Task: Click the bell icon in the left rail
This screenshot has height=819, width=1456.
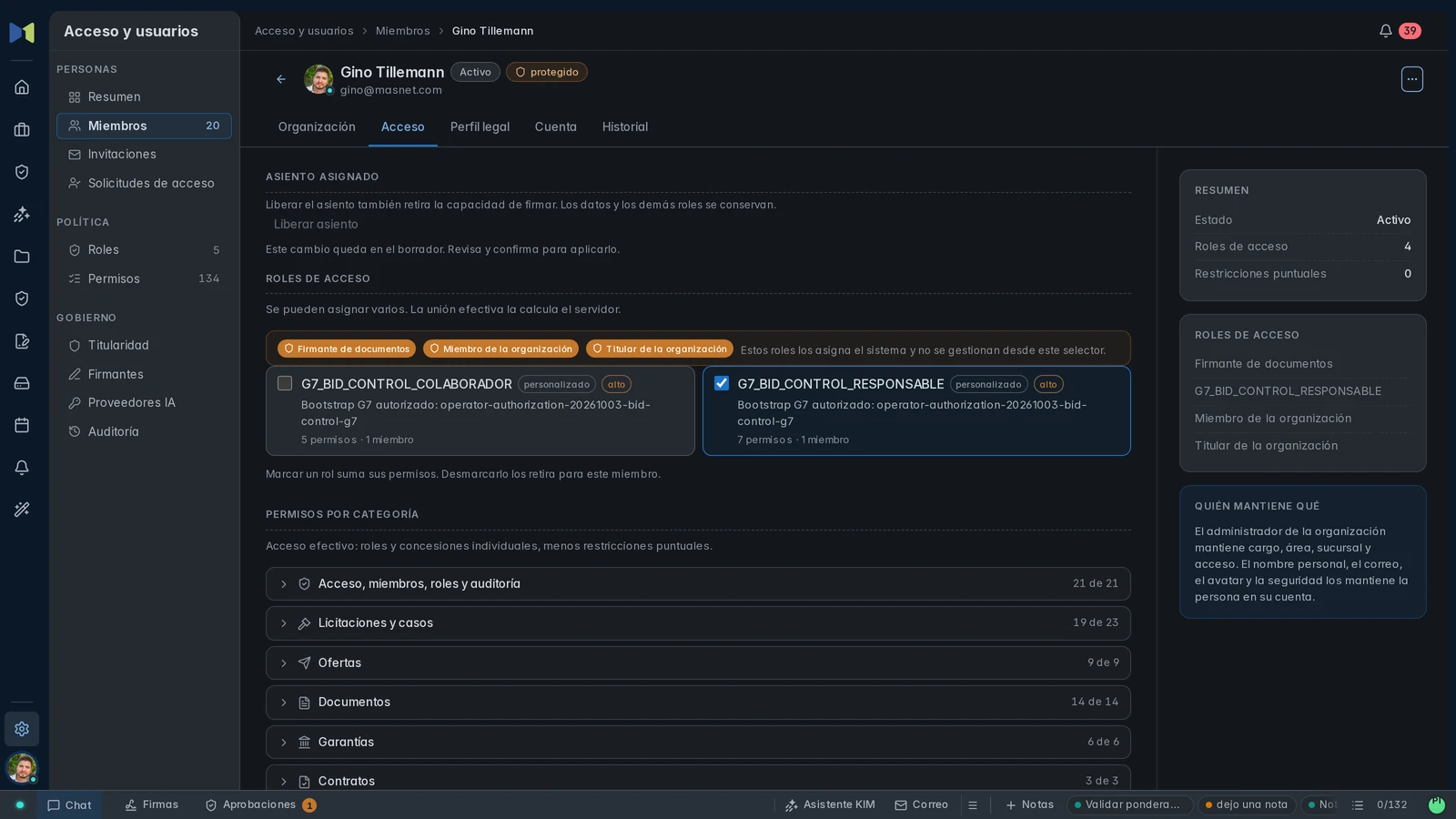Action: pos(22,468)
